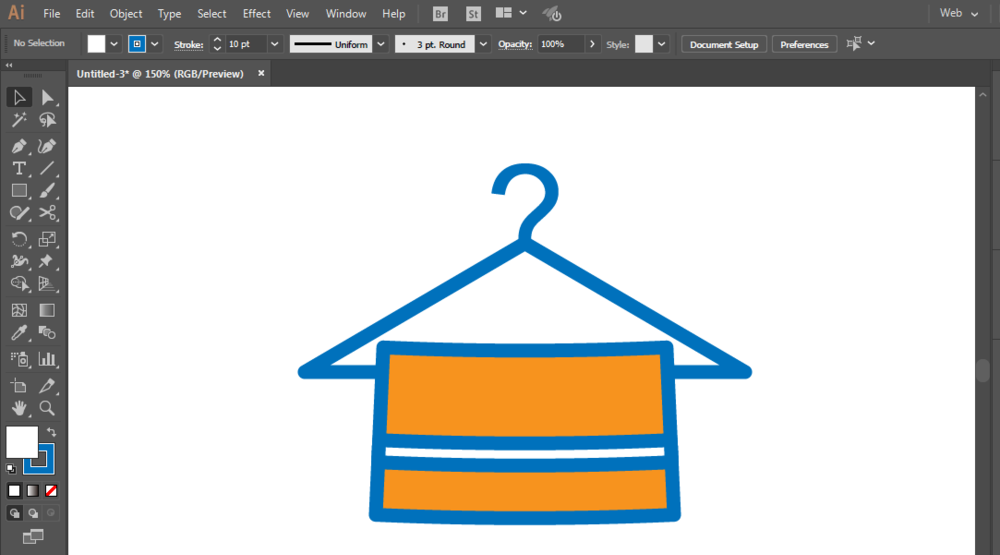
Task: Pick the Magic Wand tool
Action: 19,120
